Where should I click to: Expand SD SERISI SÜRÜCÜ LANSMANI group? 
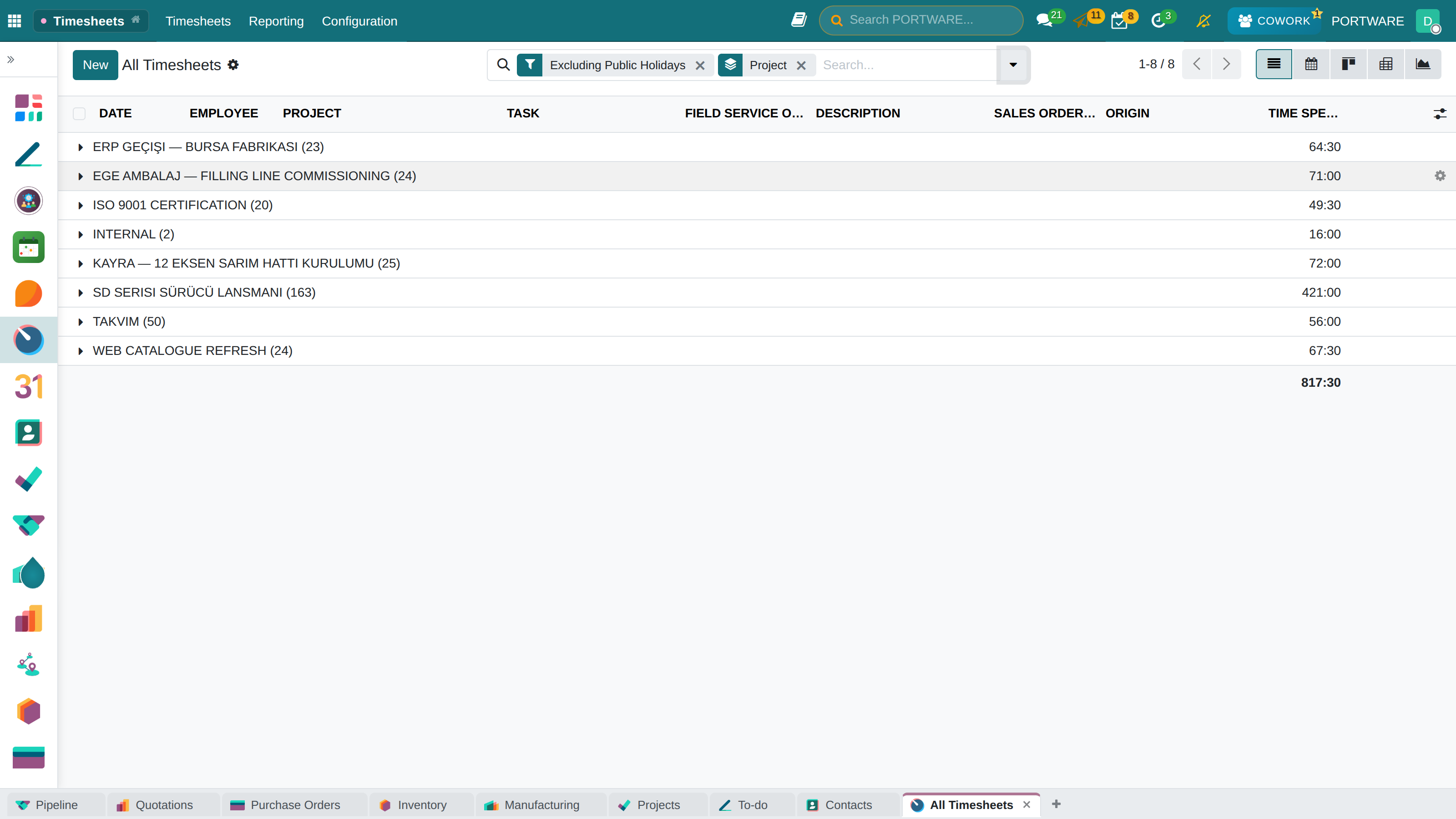point(80,293)
